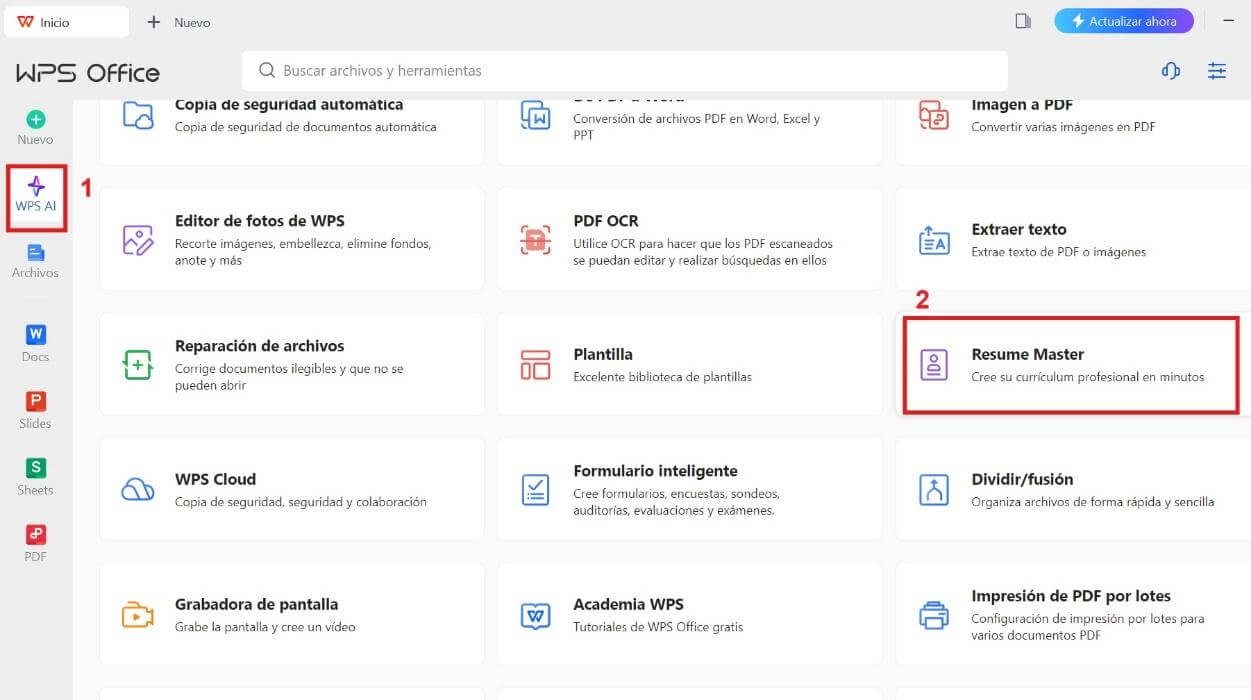Click 'Recorte imágenes, embellezca, elimine fondos' text
Screen dimensions: 1251x700
tap(303, 244)
